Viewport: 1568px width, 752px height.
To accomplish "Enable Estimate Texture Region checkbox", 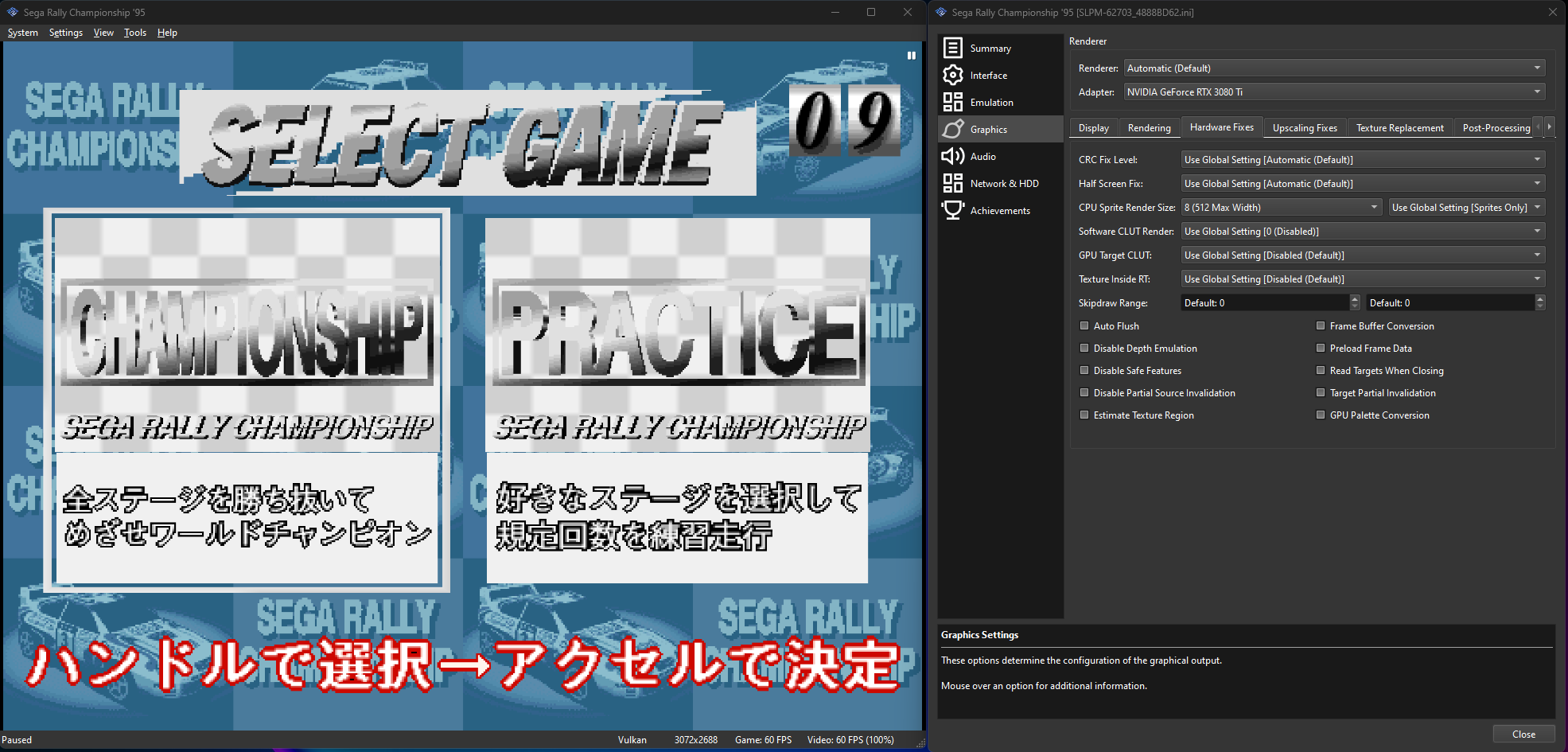I will click(1084, 415).
